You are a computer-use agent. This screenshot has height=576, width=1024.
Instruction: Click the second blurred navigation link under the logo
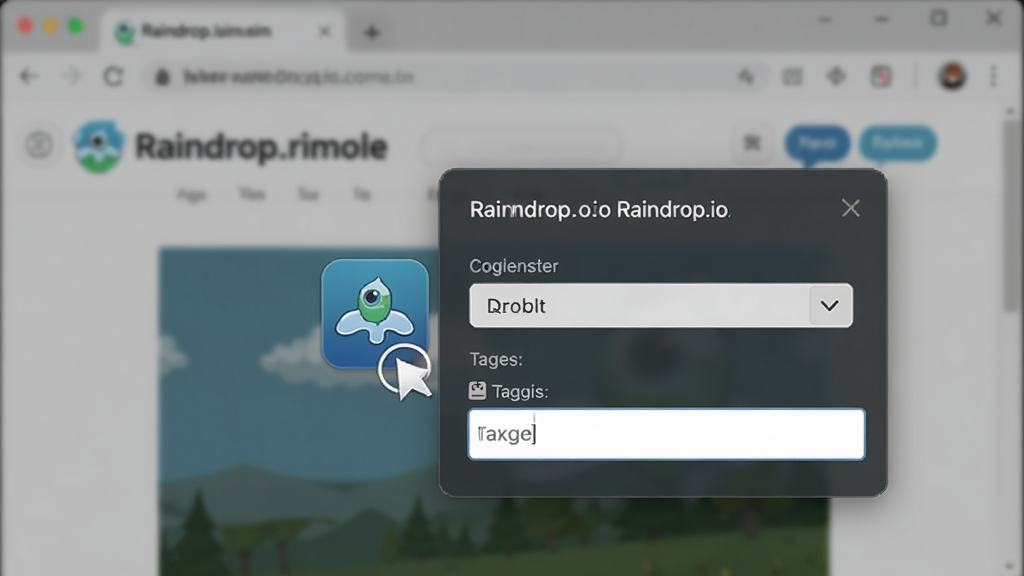pos(252,194)
